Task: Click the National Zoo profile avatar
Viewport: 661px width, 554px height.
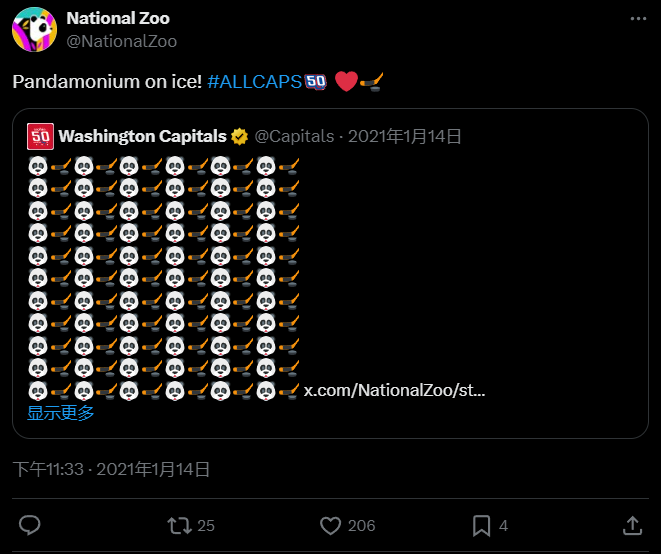Action: [34, 28]
